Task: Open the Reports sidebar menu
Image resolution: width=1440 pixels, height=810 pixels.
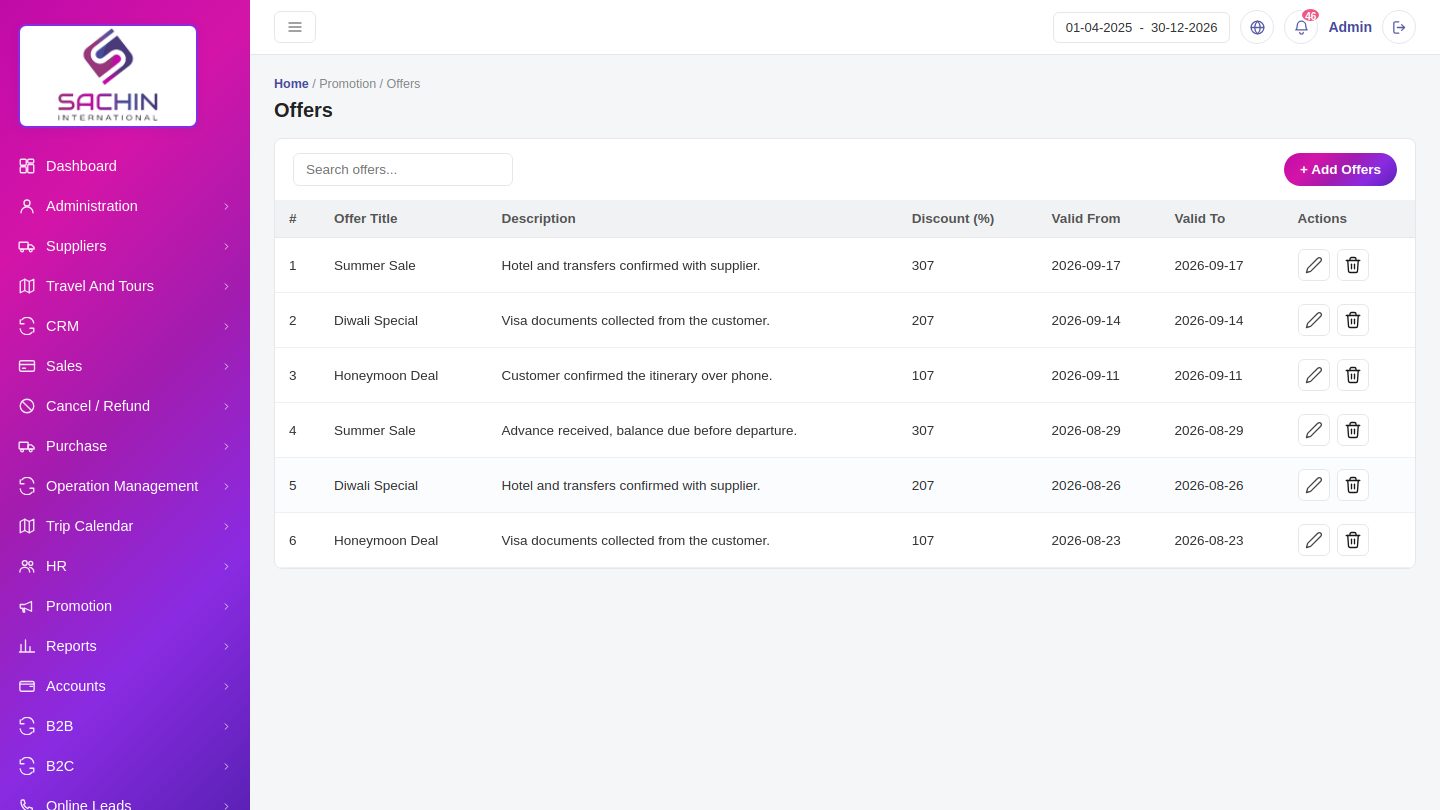Action: (x=125, y=646)
